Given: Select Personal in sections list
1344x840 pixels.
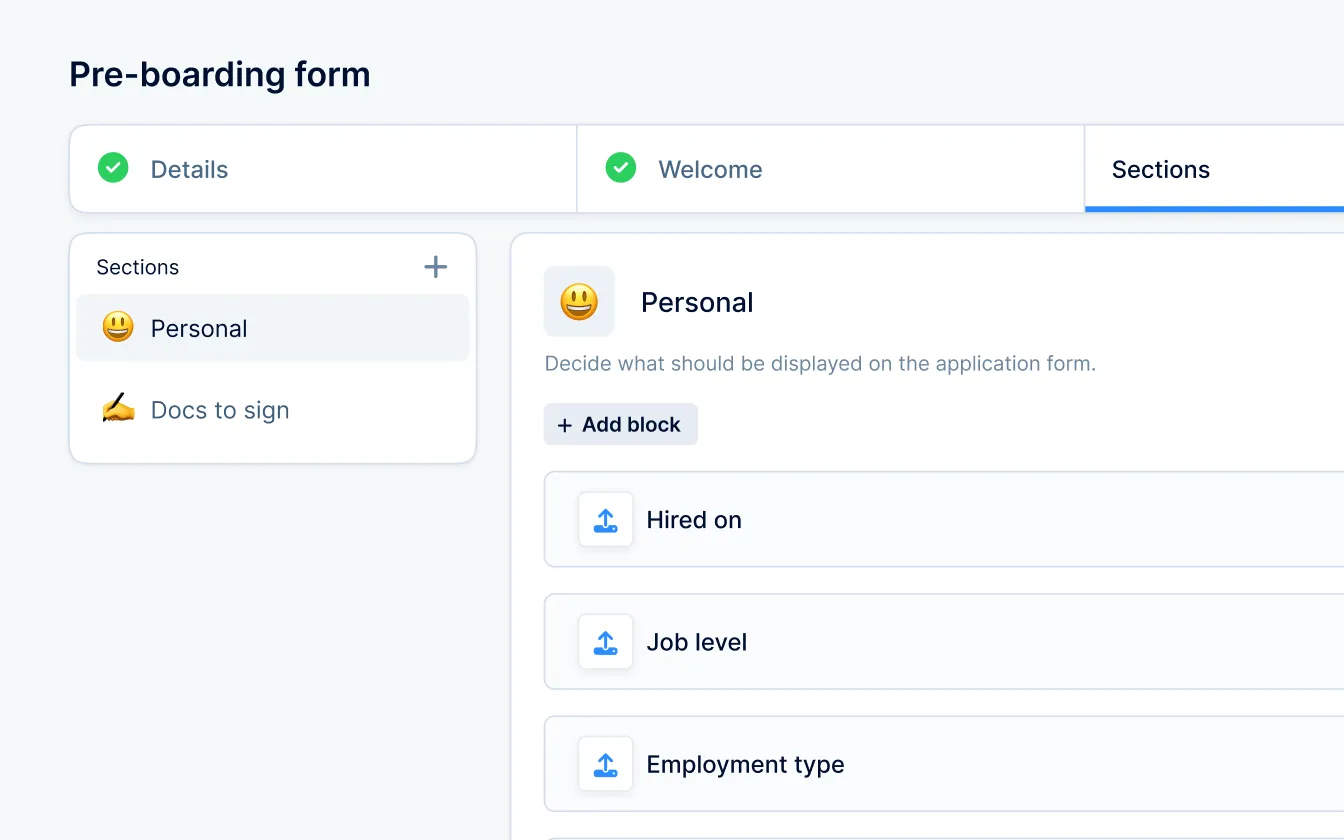Looking at the screenshot, I should click(199, 328).
